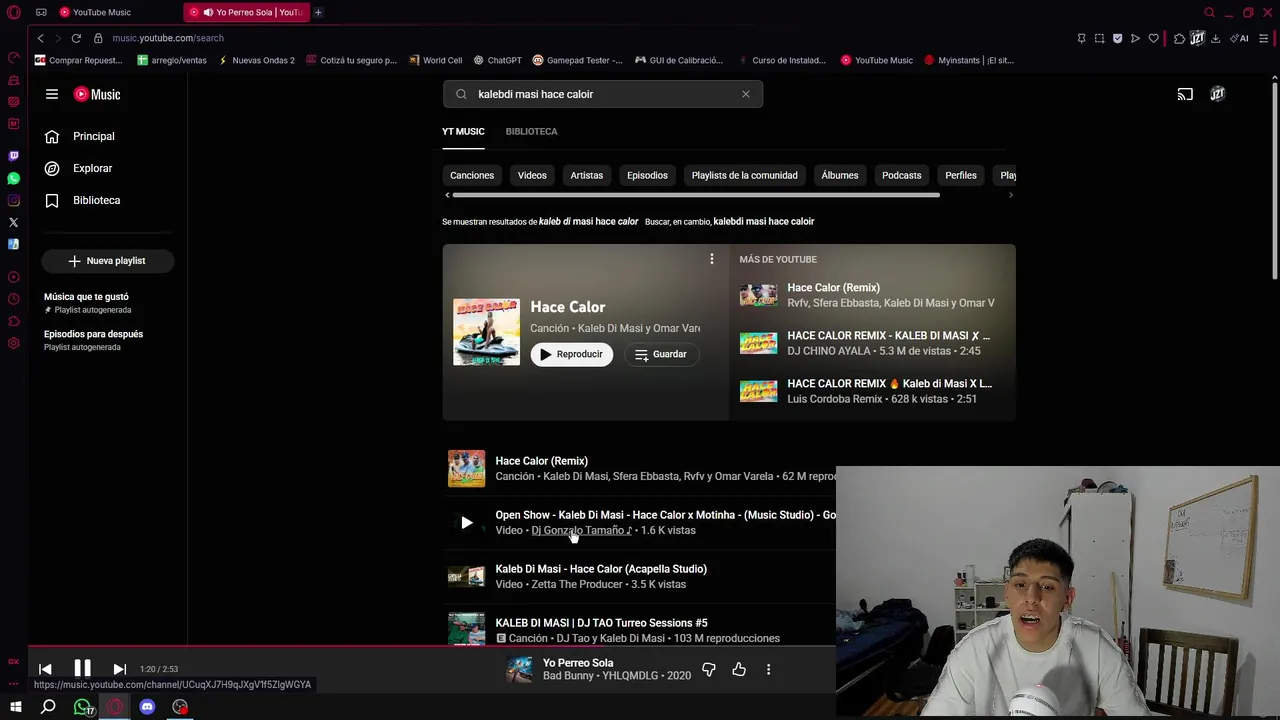1280x720 pixels.
Task: Filter results by Podcasts
Action: point(902,175)
